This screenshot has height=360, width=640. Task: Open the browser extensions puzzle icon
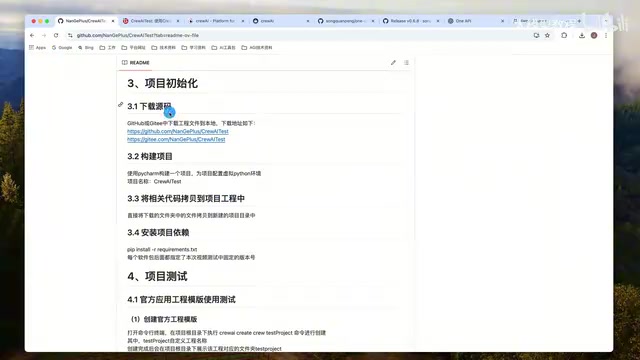click(x=564, y=36)
